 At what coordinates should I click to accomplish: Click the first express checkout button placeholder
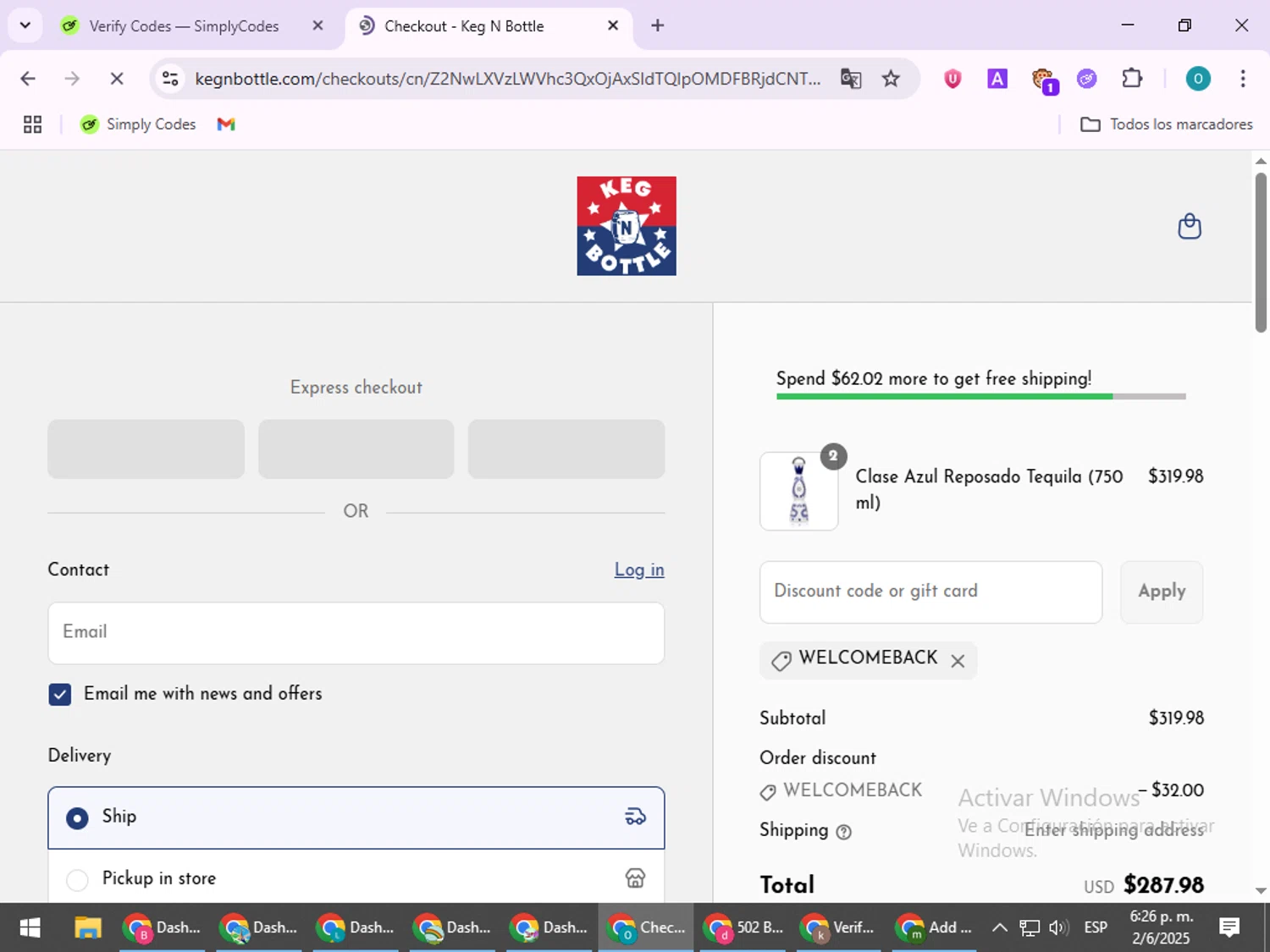[146, 449]
